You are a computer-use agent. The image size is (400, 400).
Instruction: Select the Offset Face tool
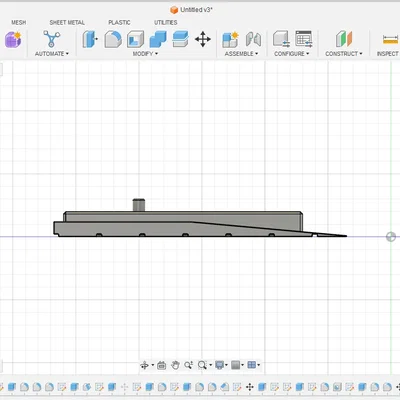[180, 39]
